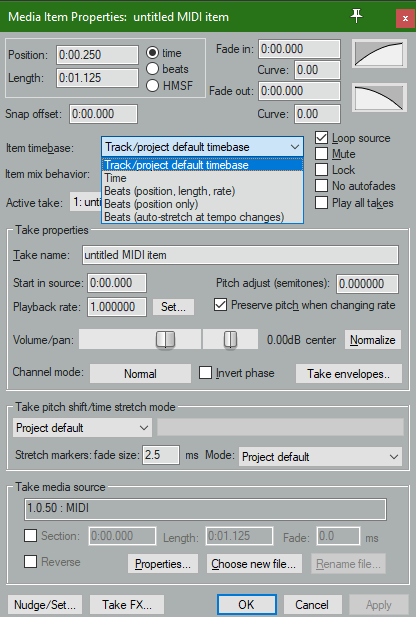416x617 pixels.
Task: Open stretch markers Mode dropdown
Action: [x=320, y=456]
